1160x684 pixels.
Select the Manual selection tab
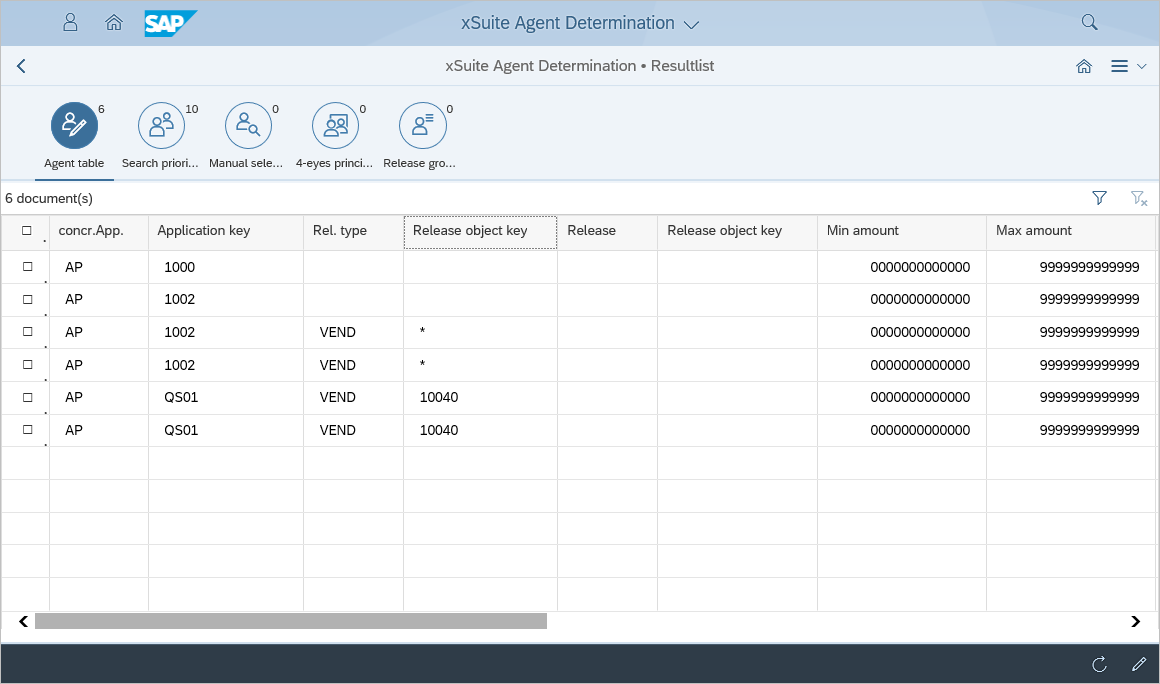[248, 136]
